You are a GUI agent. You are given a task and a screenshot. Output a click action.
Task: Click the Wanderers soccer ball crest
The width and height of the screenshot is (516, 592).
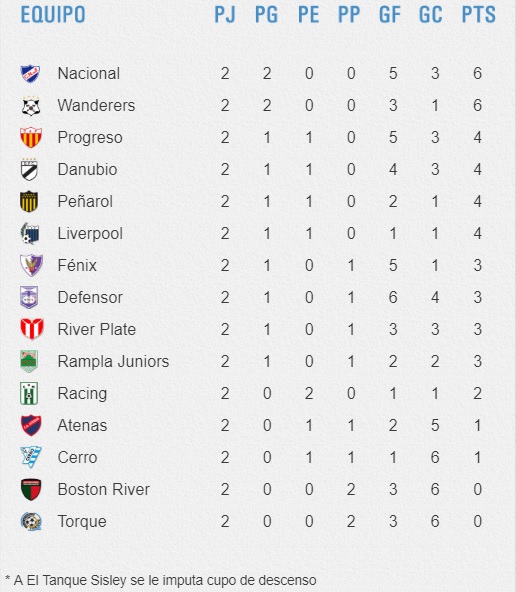31,106
